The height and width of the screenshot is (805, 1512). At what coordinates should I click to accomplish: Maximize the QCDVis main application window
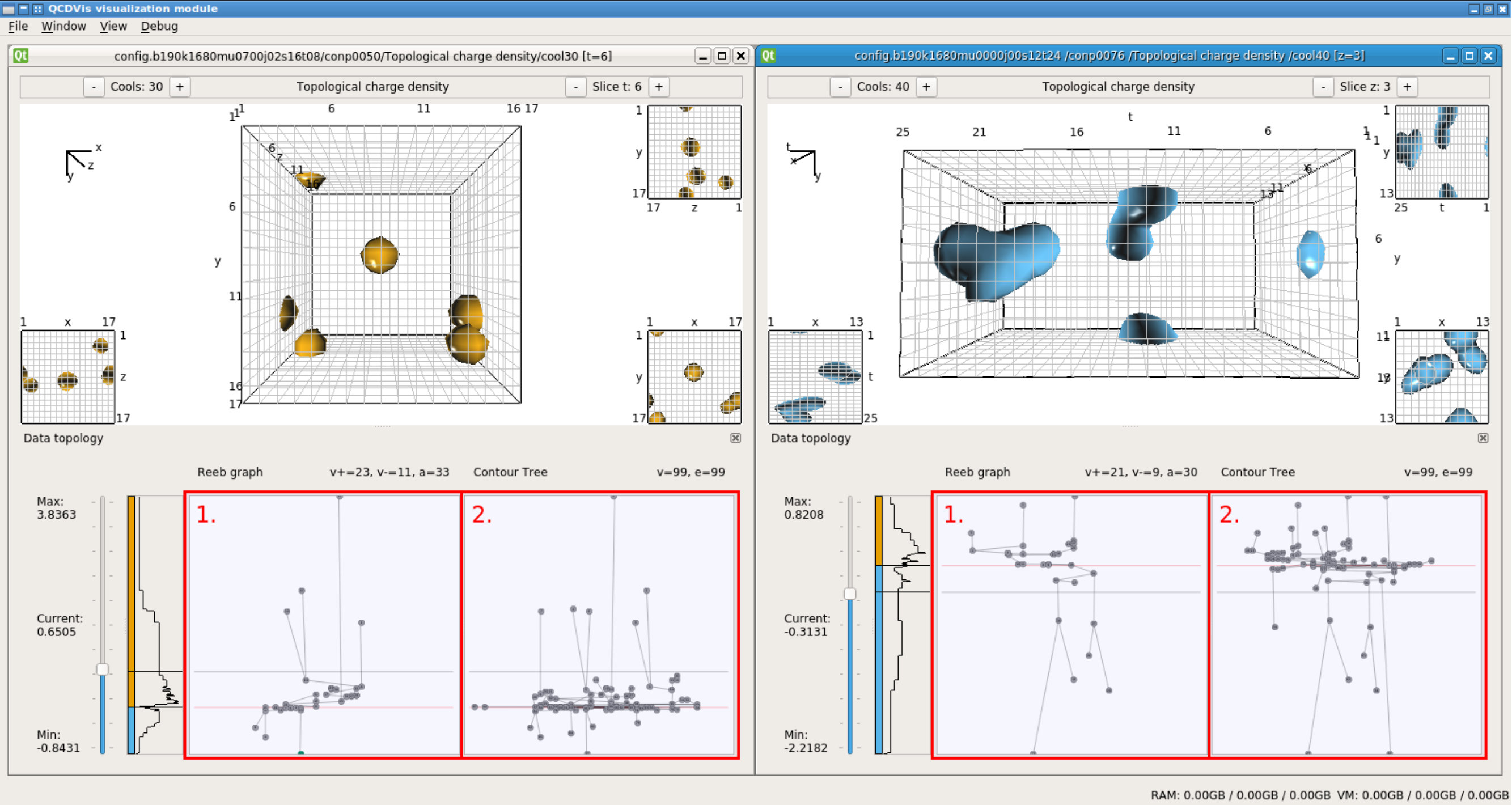click(x=1489, y=9)
